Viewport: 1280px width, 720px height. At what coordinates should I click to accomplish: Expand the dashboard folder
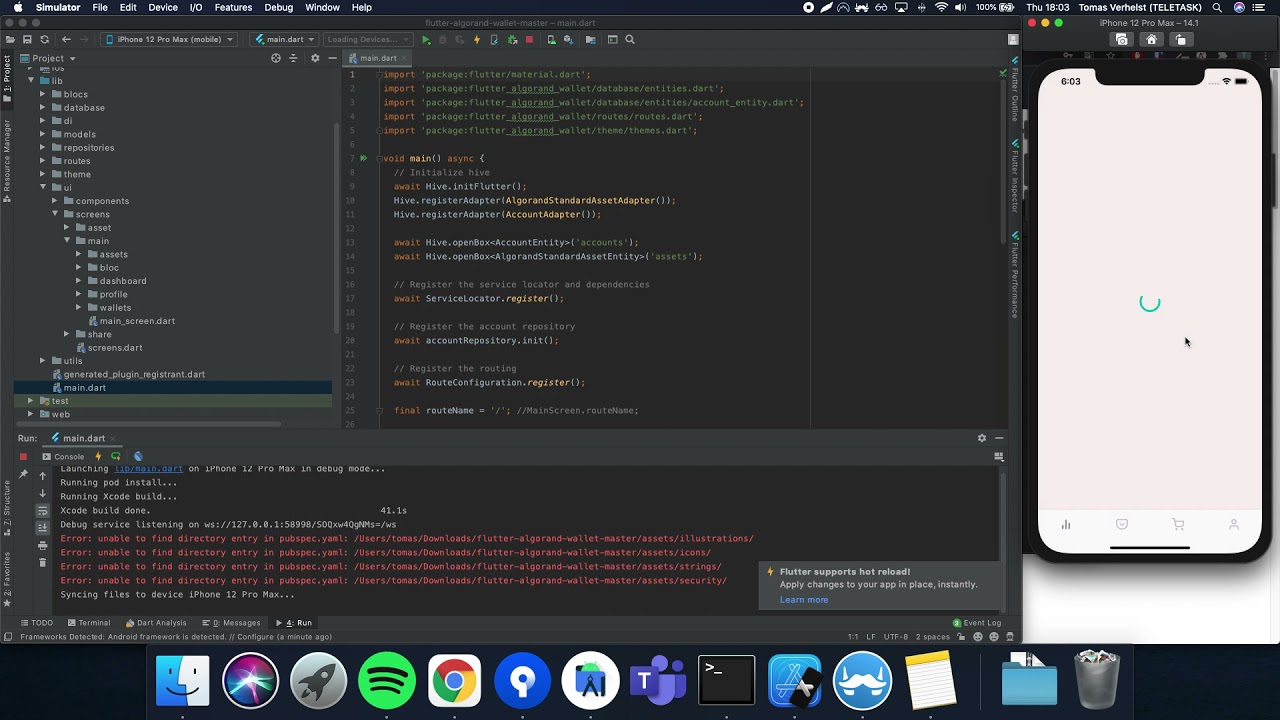click(79, 281)
